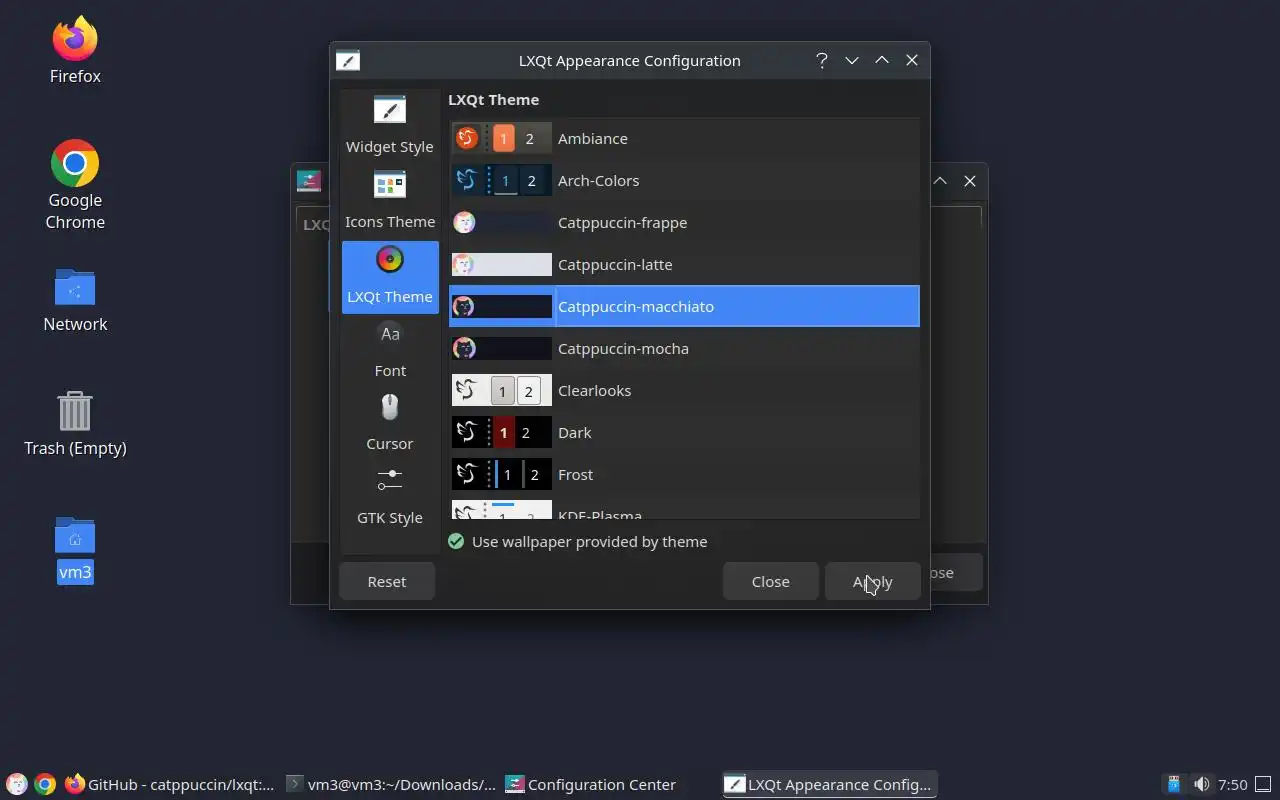Open the vm3 home folder icon
The height and width of the screenshot is (800, 1280).
coord(75,550)
